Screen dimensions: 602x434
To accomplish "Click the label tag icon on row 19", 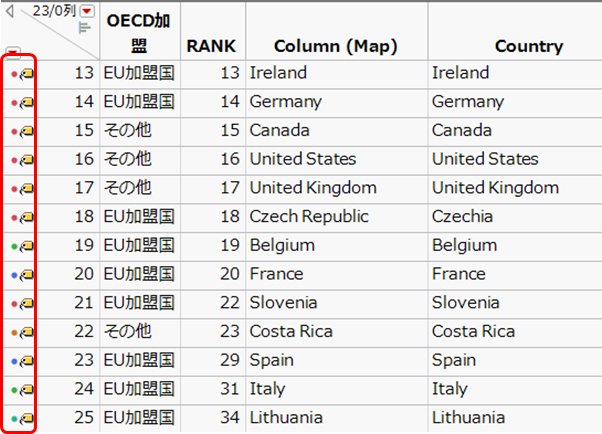I will [27, 246].
